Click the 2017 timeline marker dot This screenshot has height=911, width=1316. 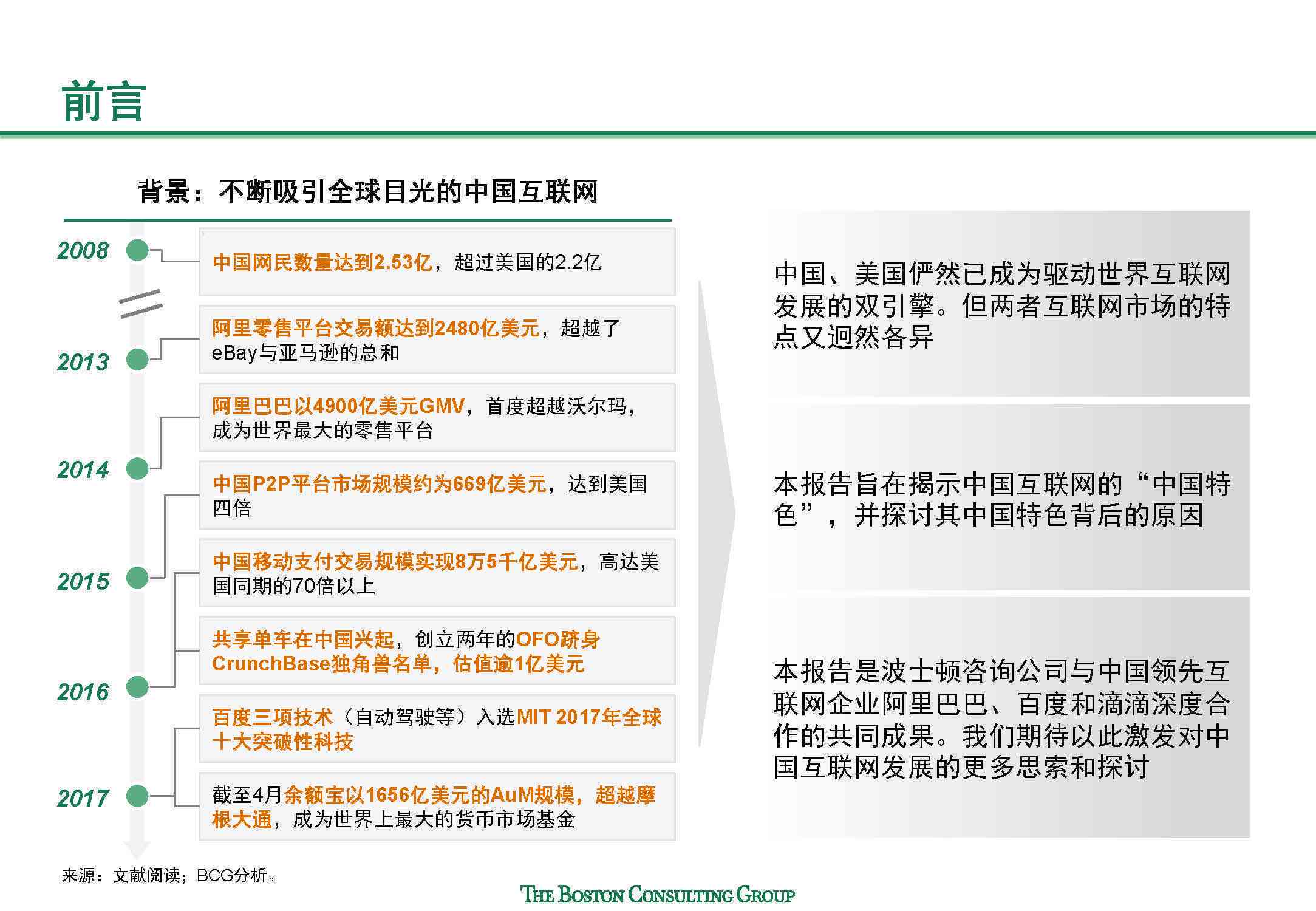pyautogui.click(x=137, y=796)
